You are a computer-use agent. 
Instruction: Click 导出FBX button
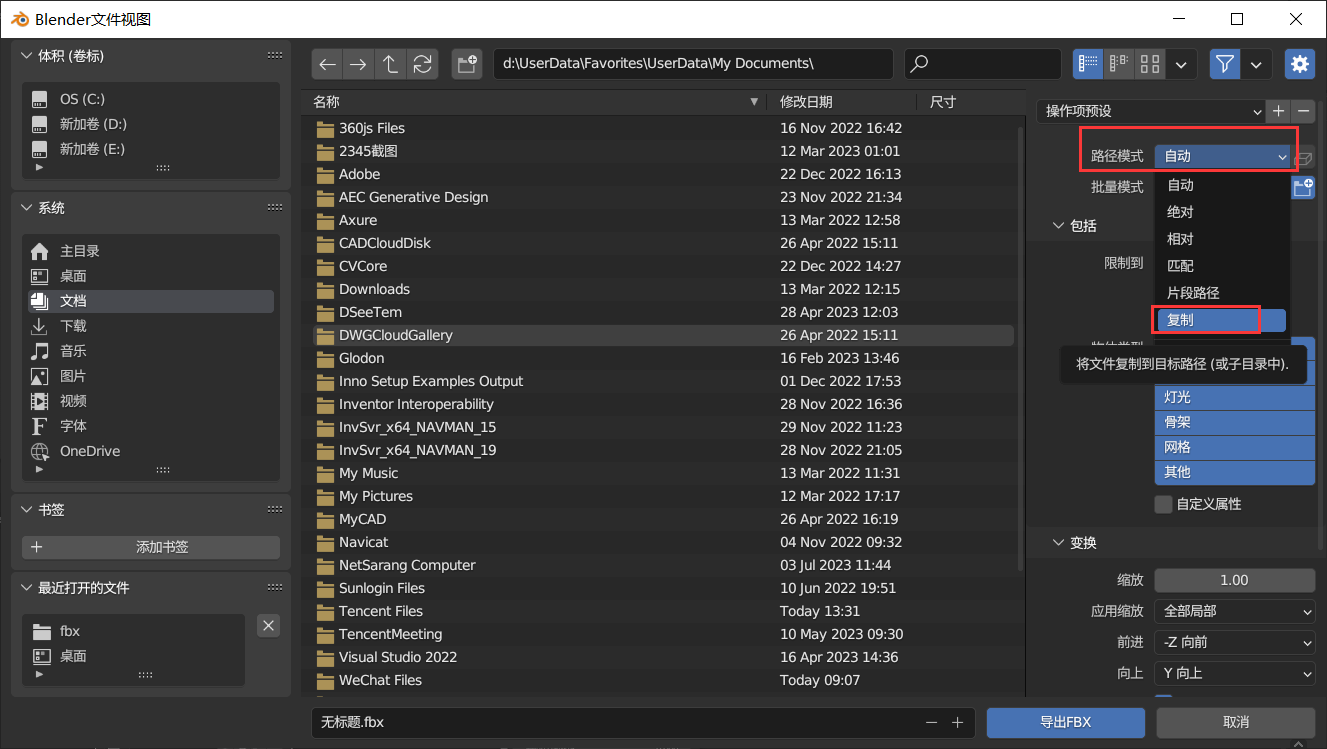coord(1066,722)
